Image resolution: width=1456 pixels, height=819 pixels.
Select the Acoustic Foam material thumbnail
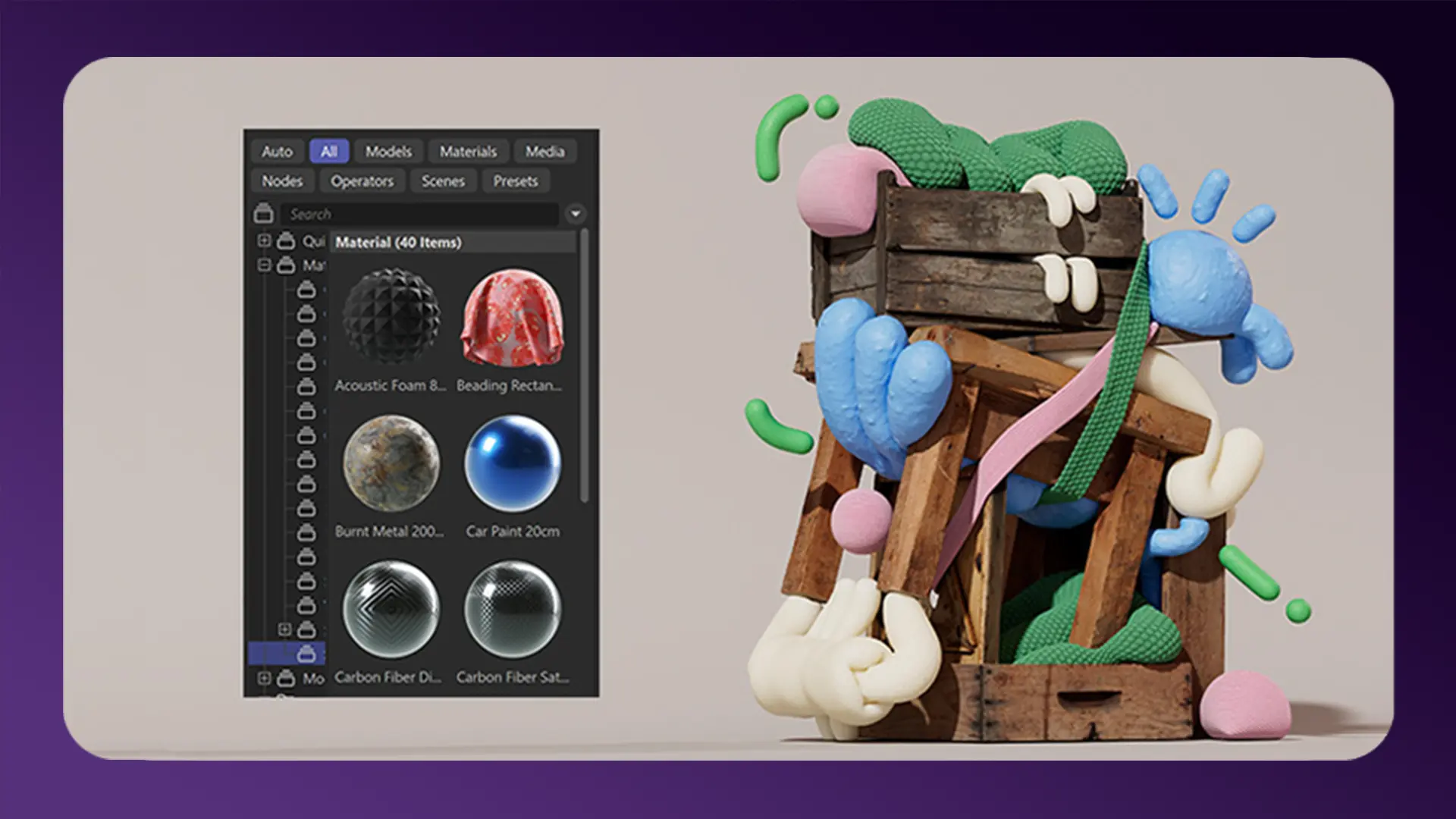pyautogui.click(x=391, y=315)
